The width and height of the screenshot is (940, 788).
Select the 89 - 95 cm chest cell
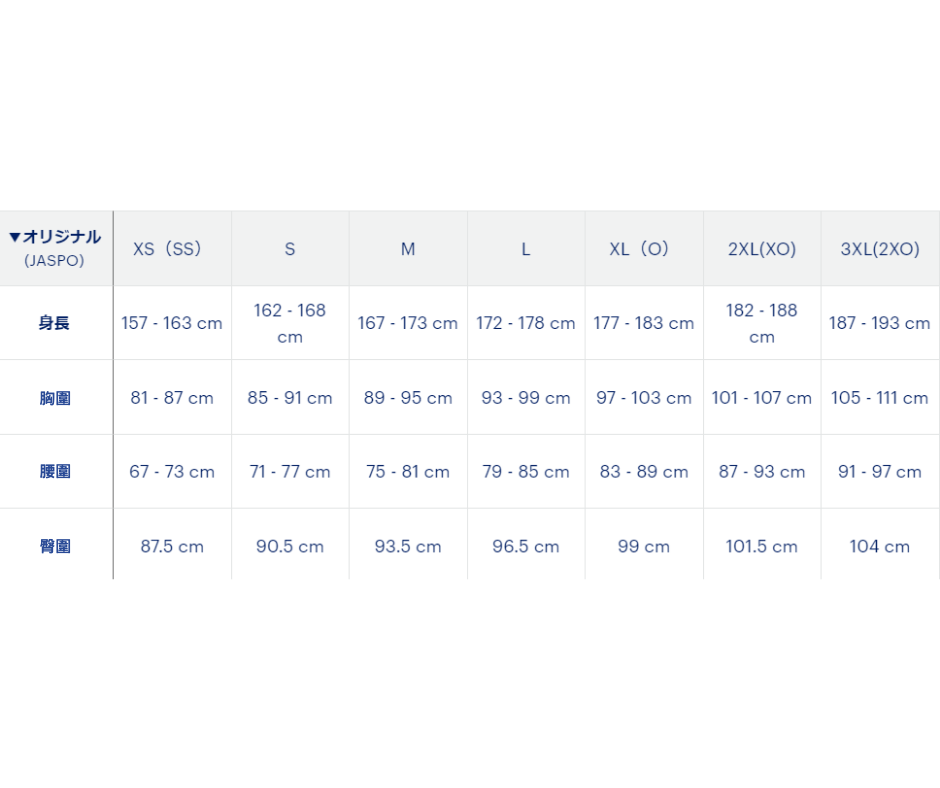[x=408, y=398]
